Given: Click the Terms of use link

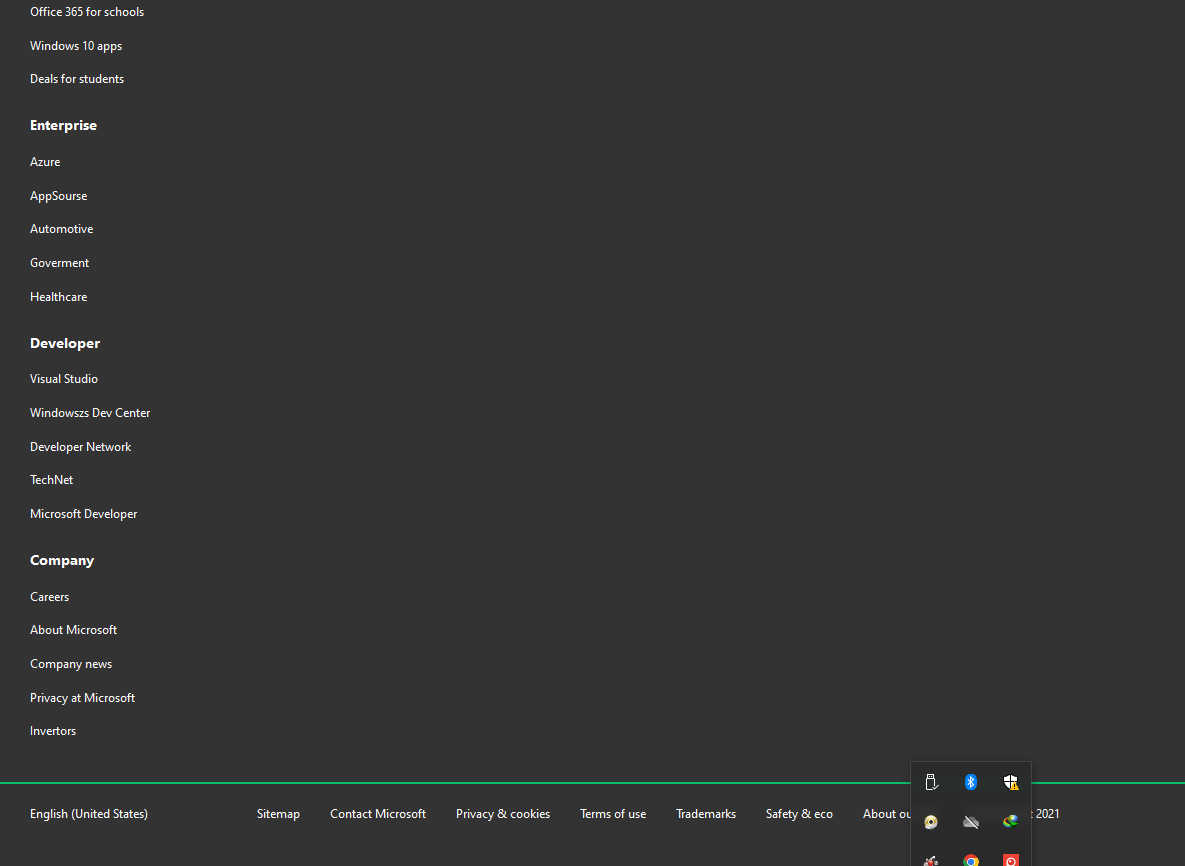Looking at the screenshot, I should point(613,814).
